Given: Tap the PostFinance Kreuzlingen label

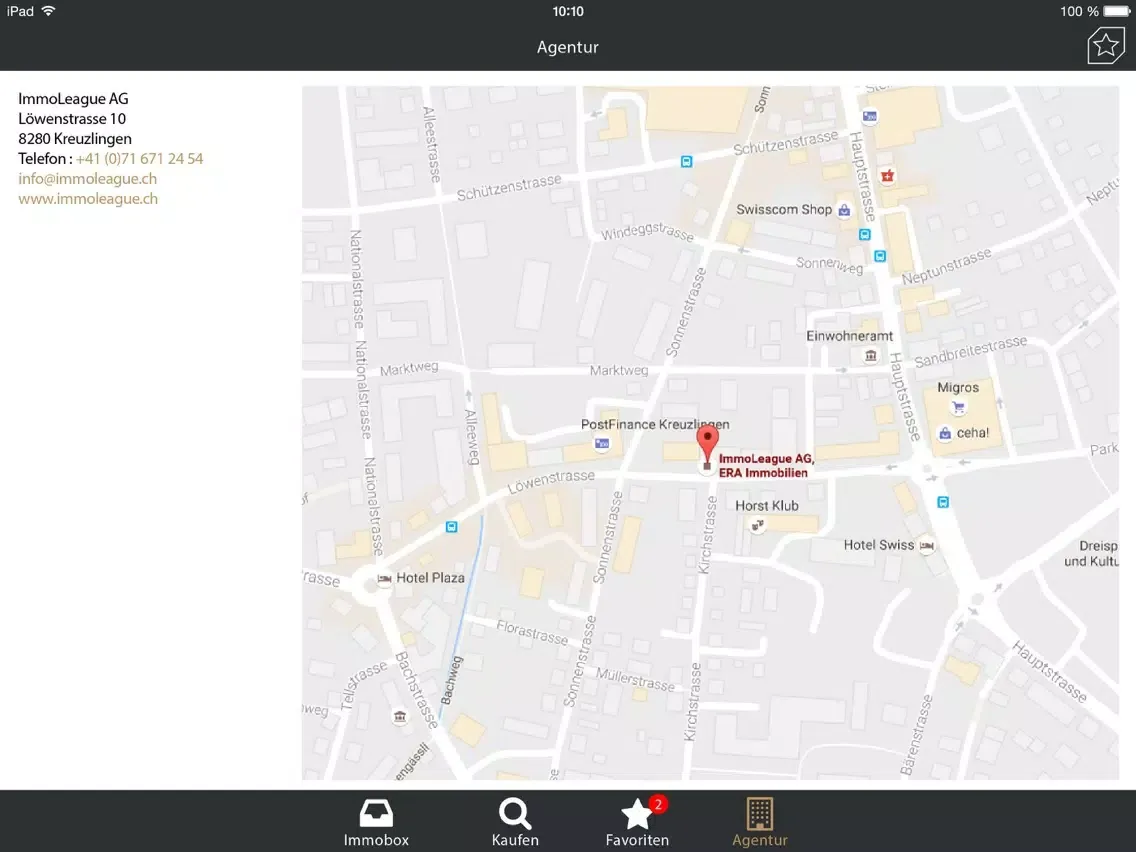Looking at the screenshot, I should (x=655, y=425).
